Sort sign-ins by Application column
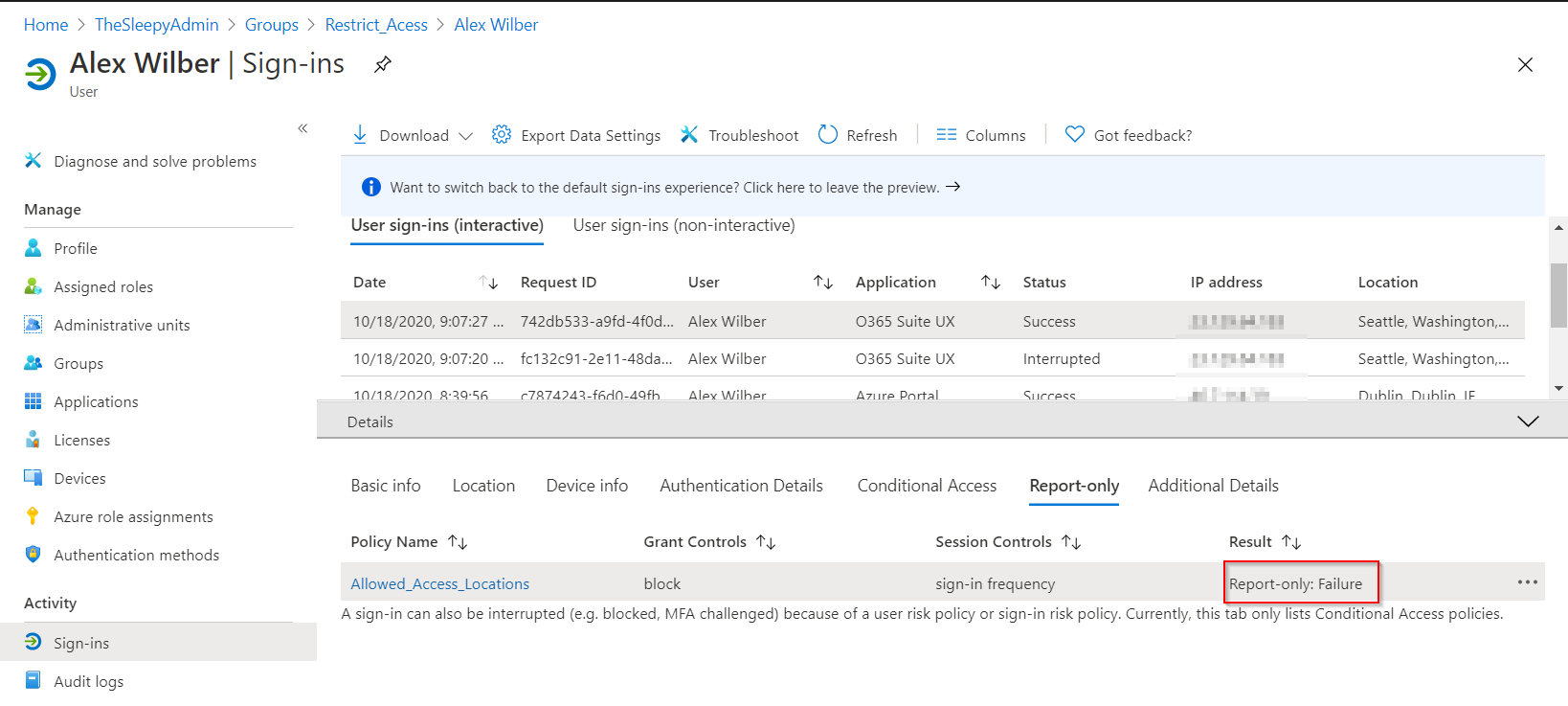 coord(991,282)
